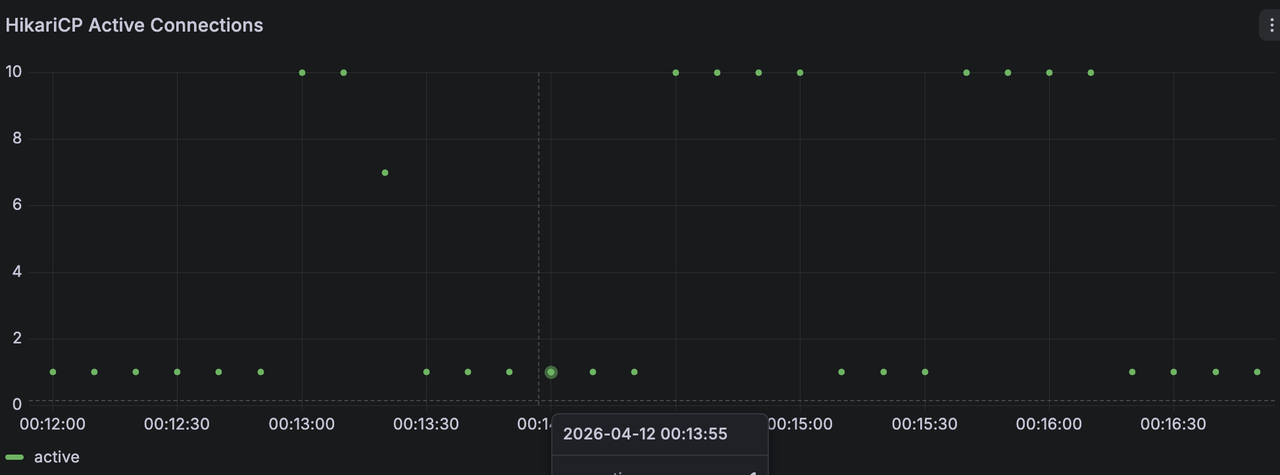1280x475 pixels.
Task: Open the panel menu three-dot icon
Action: click(1271, 26)
